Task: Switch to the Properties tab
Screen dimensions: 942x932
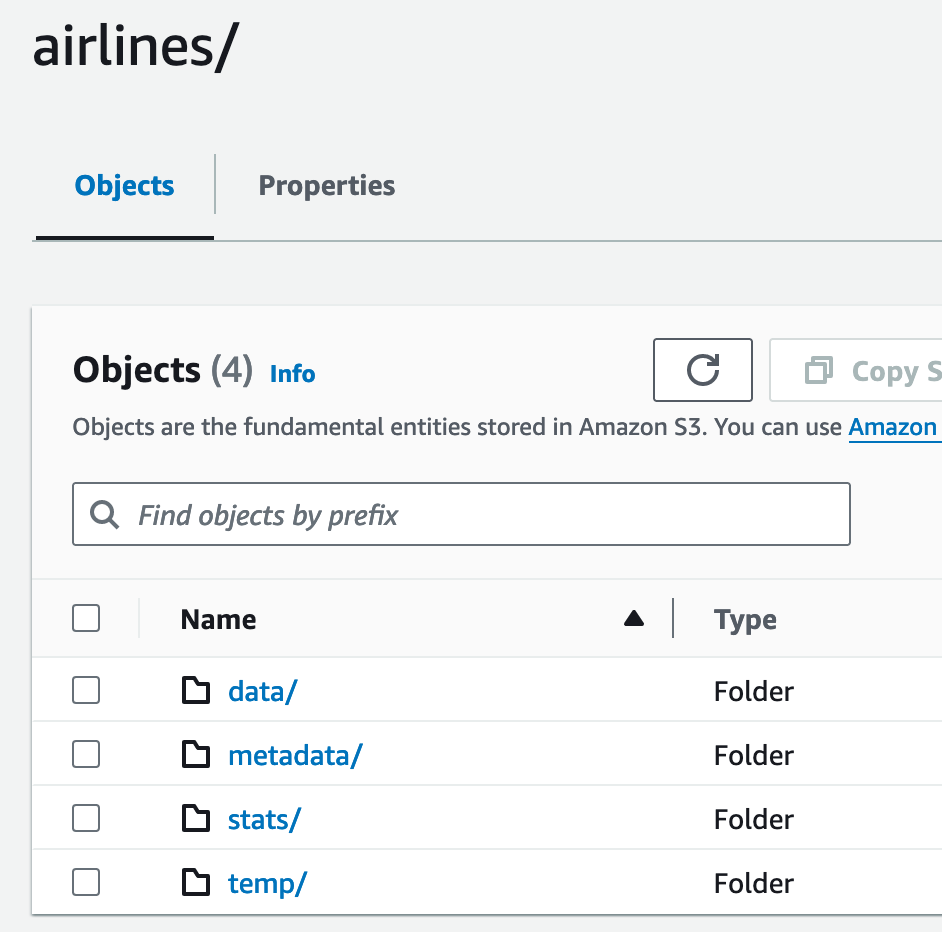Action: point(326,185)
